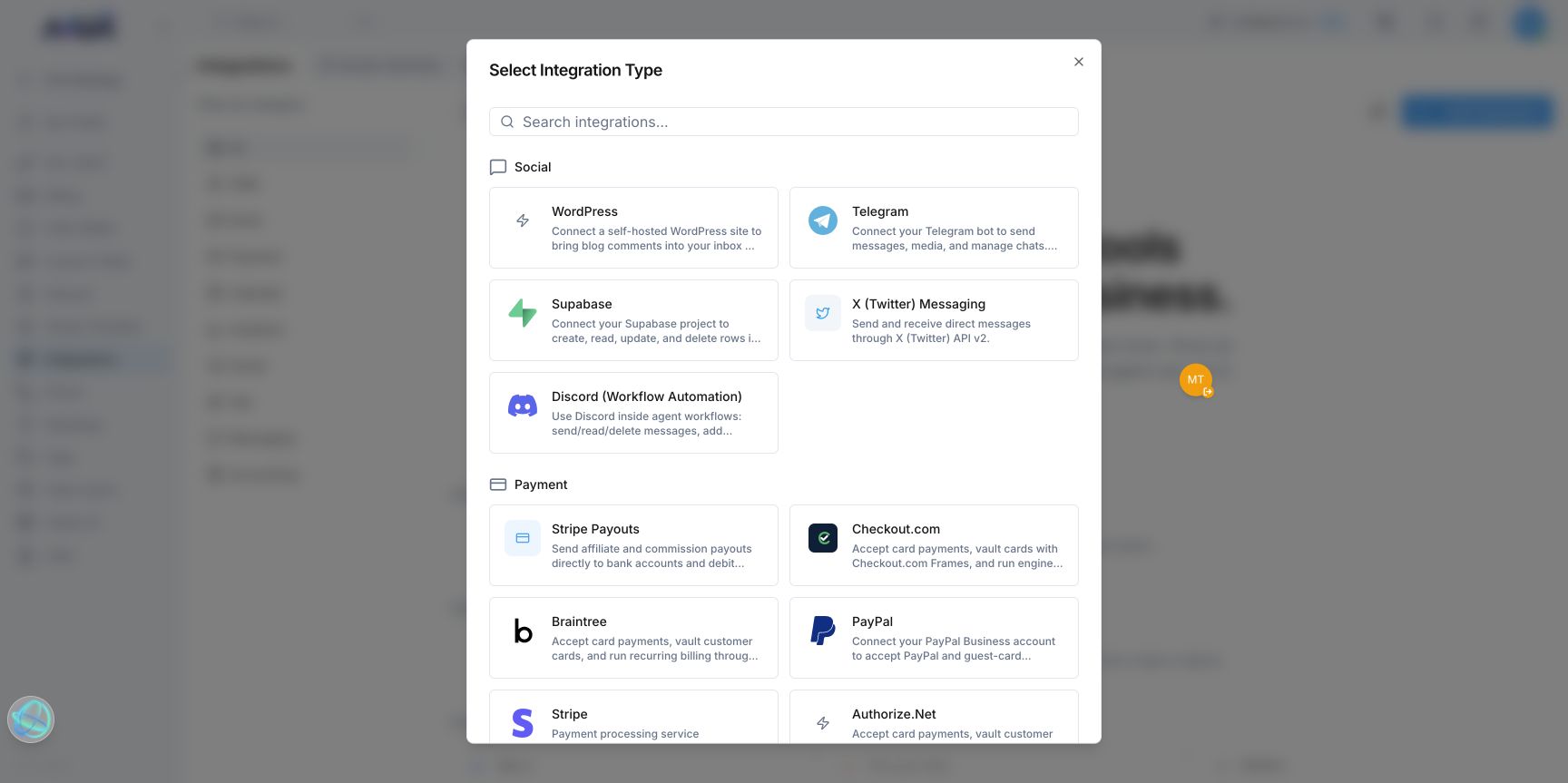Select X (Twitter) Messaging integration
Image resolution: width=1568 pixels, height=783 pixels.
click(934, 320)
